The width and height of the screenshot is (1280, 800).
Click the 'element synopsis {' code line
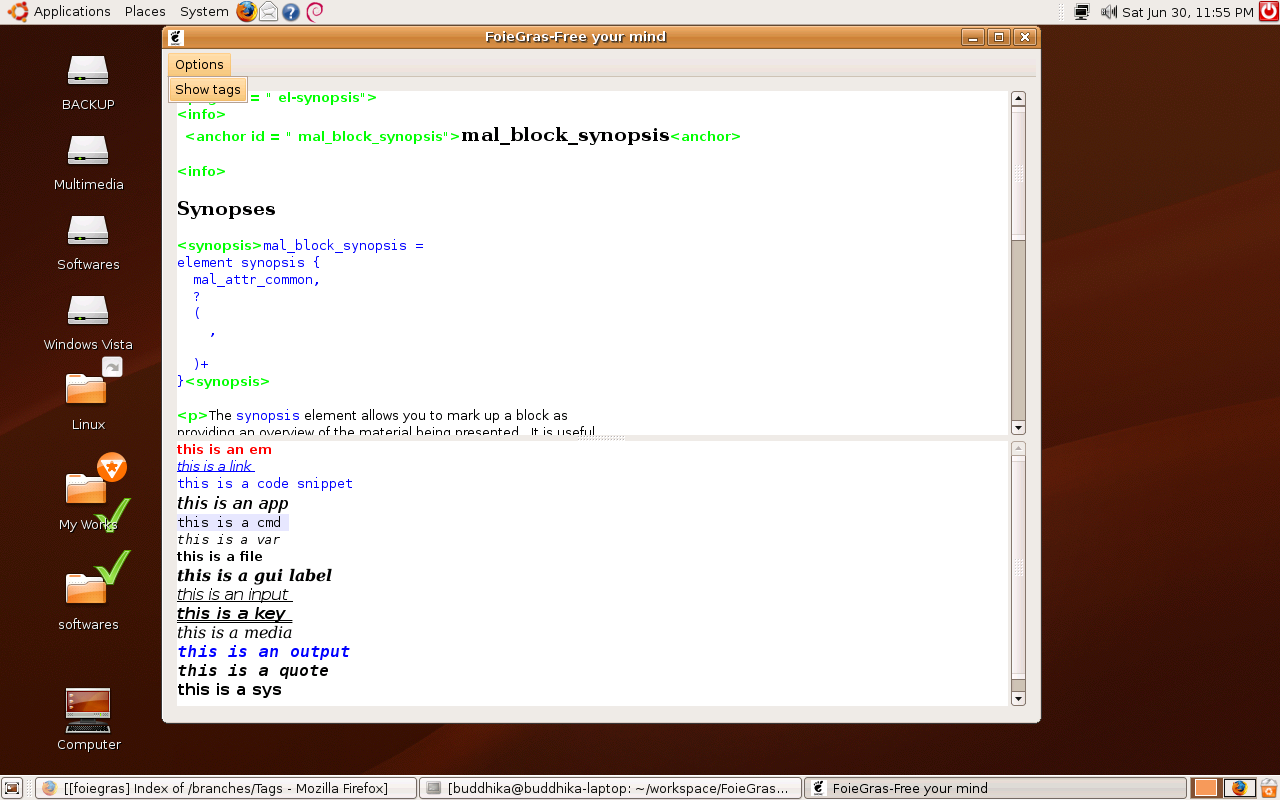pyautogui.click(x=248, y=262)
